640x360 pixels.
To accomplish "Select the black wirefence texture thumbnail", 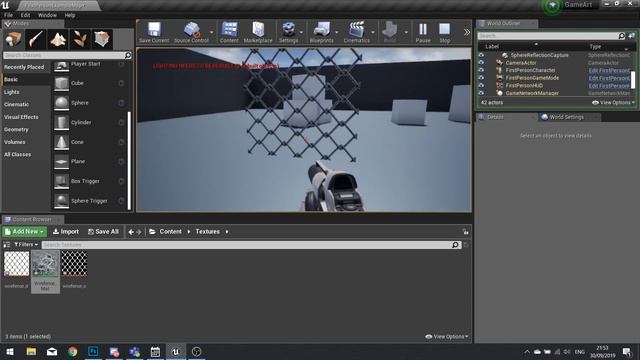I will (74, 264).
